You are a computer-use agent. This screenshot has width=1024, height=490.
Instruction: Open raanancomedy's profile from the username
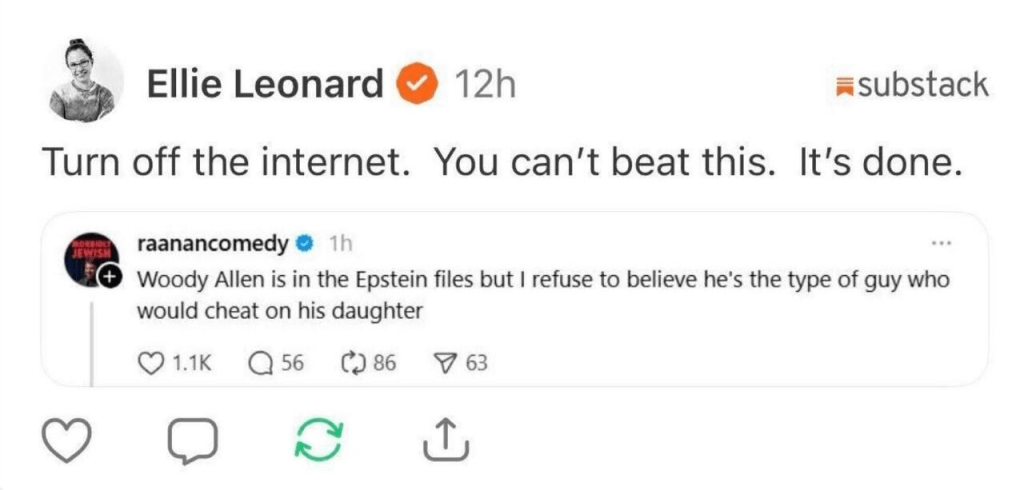pyautogui.click(x=213, y=243)
